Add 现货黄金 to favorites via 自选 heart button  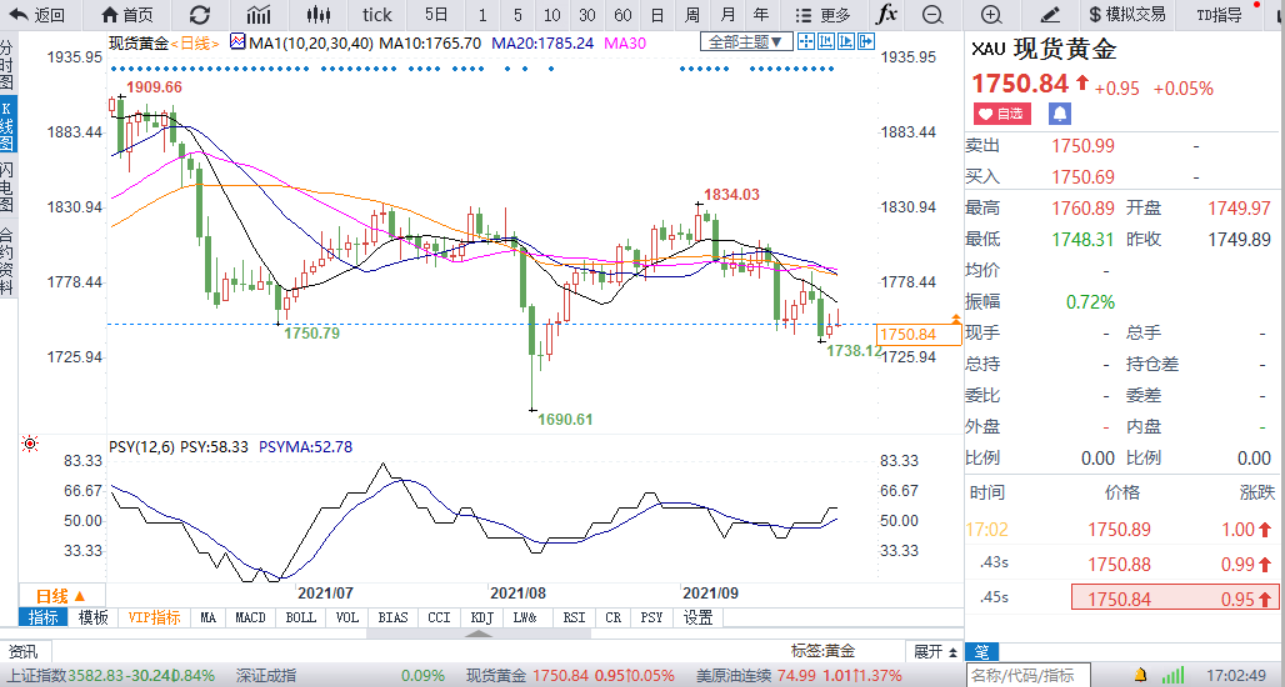click(1001, 113)
